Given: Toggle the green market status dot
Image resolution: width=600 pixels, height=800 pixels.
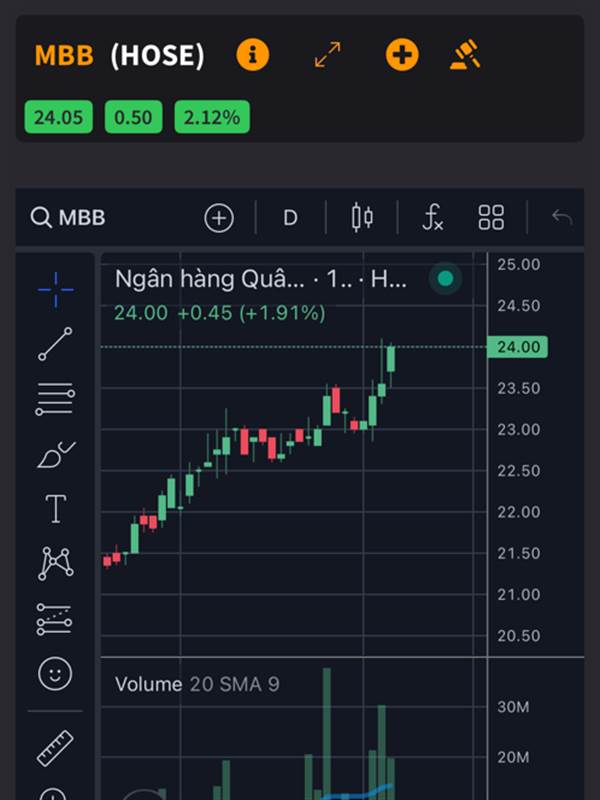Looking at the screenshot, I should pos(445,279).
